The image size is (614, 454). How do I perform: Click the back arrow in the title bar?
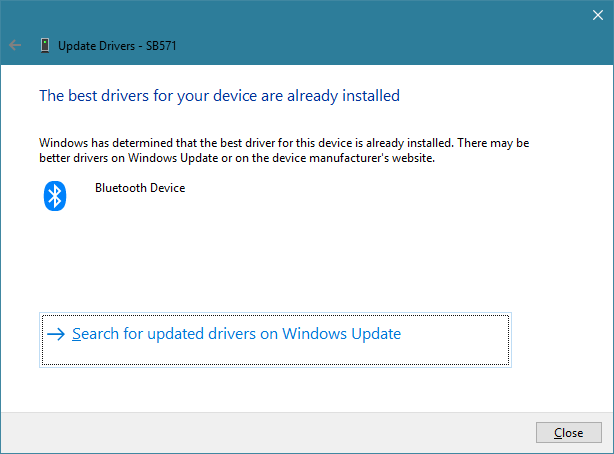click(15, 45)
